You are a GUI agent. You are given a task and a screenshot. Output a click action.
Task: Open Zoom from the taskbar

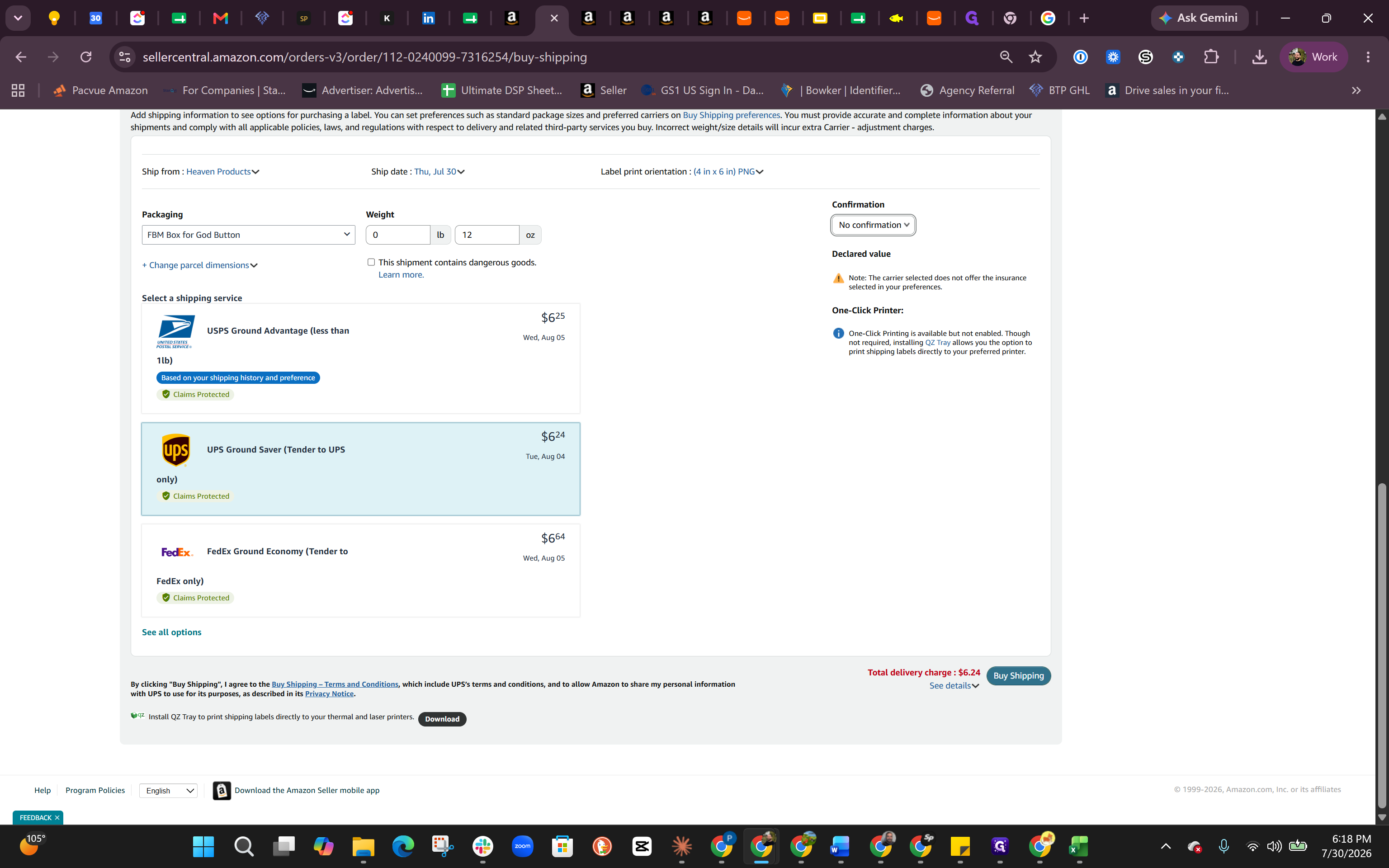coord(522,846)
